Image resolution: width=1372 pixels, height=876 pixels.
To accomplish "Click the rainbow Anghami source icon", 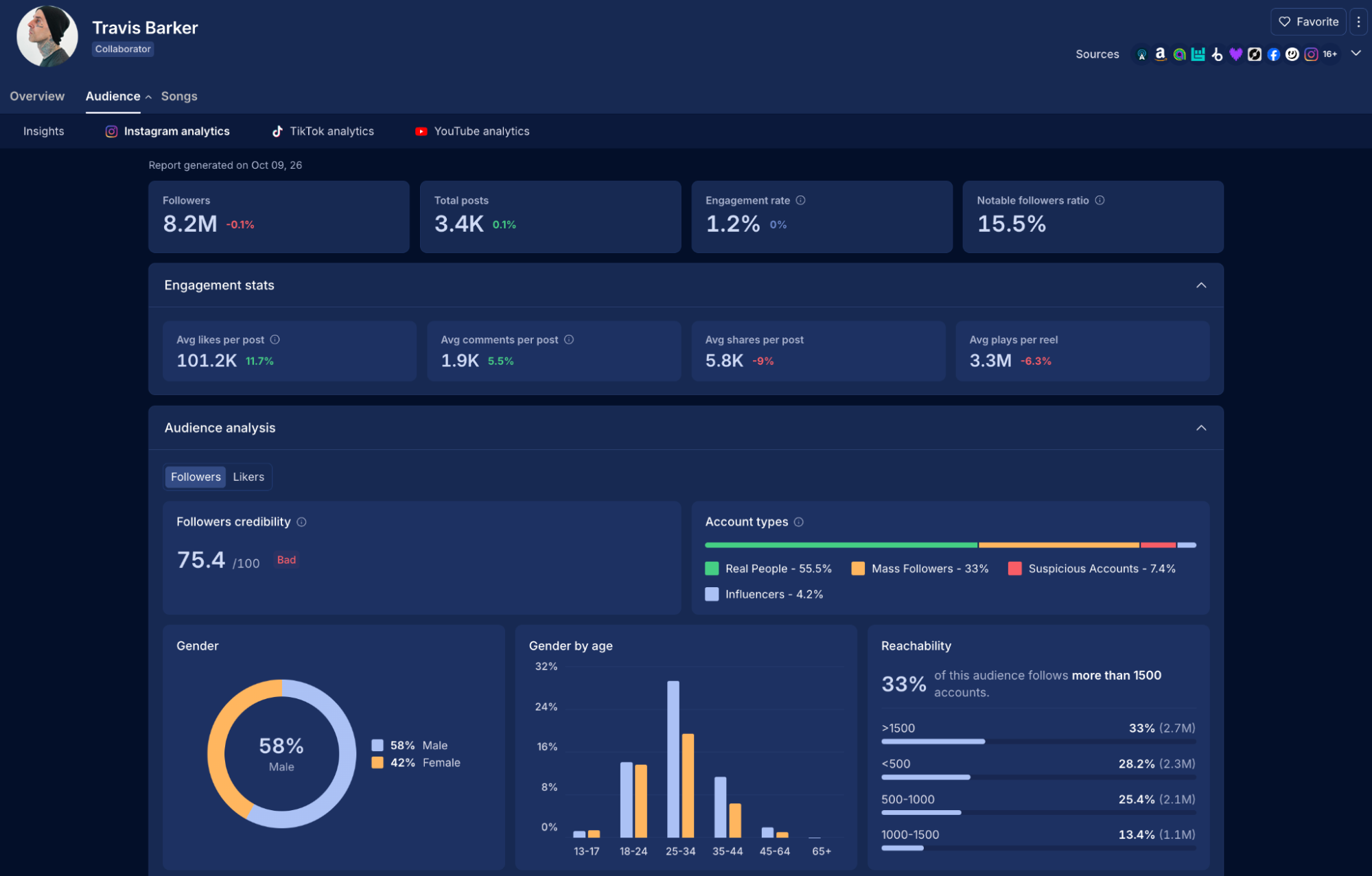I will tap(1179, 54).
